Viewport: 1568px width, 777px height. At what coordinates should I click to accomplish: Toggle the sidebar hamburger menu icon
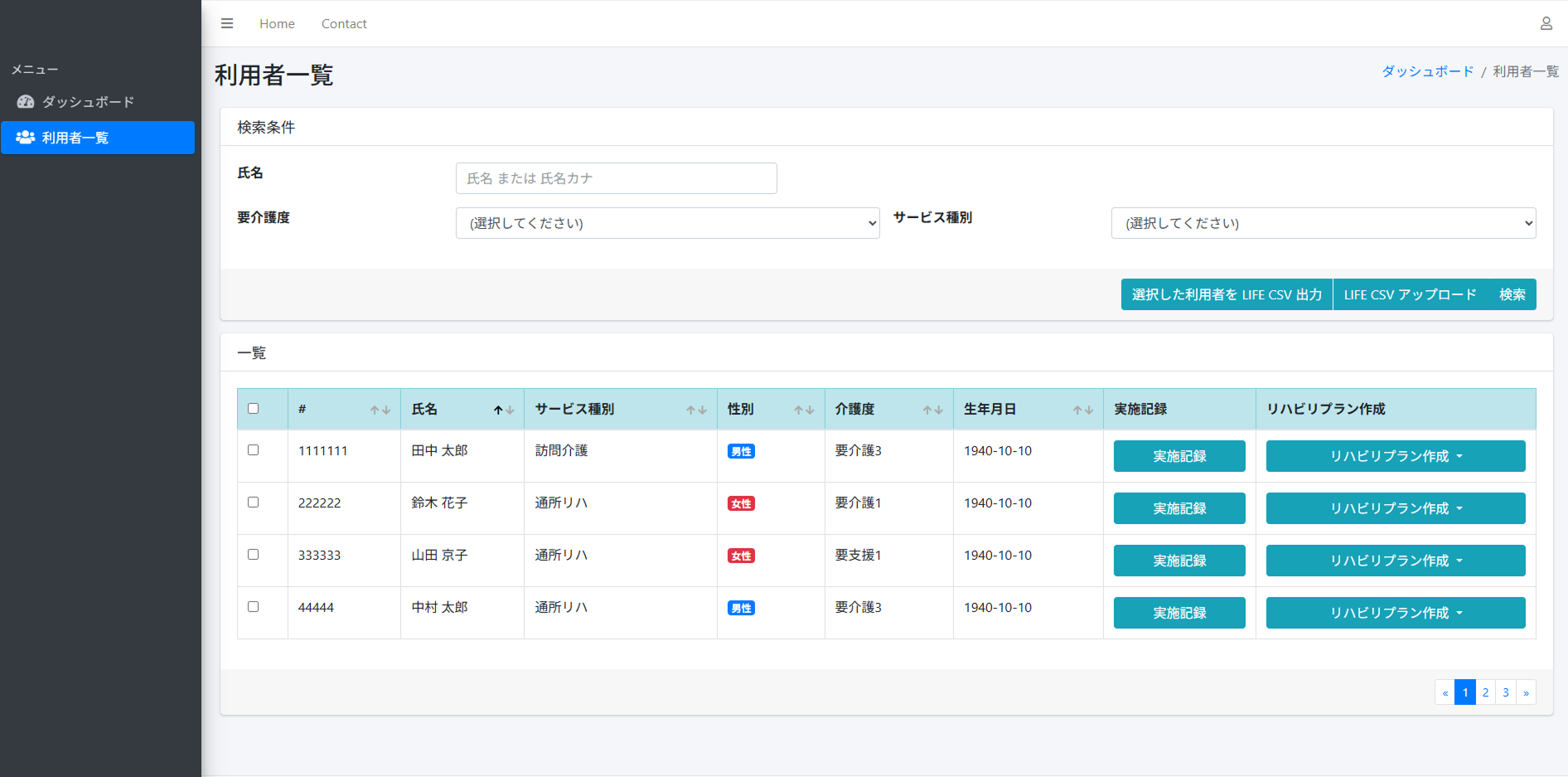(227, 23)
